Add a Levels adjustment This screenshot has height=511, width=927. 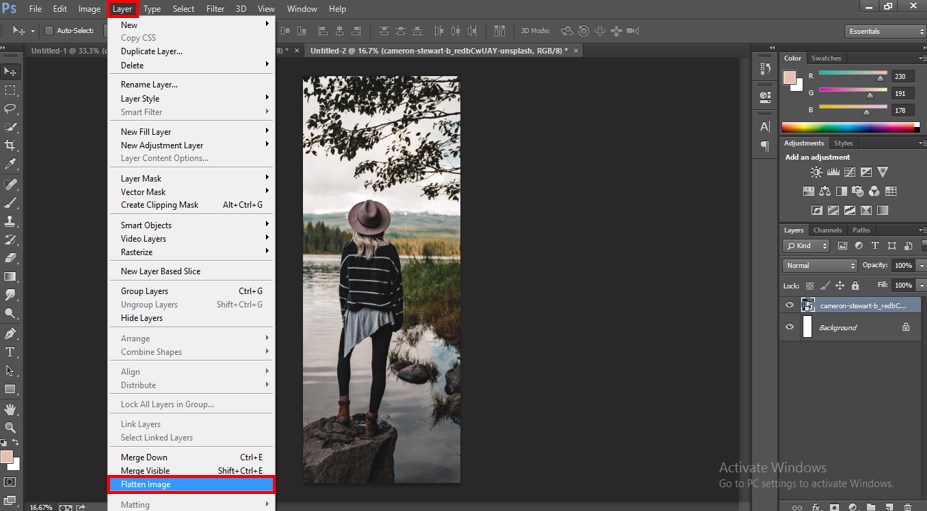click(x=833, y=172)
